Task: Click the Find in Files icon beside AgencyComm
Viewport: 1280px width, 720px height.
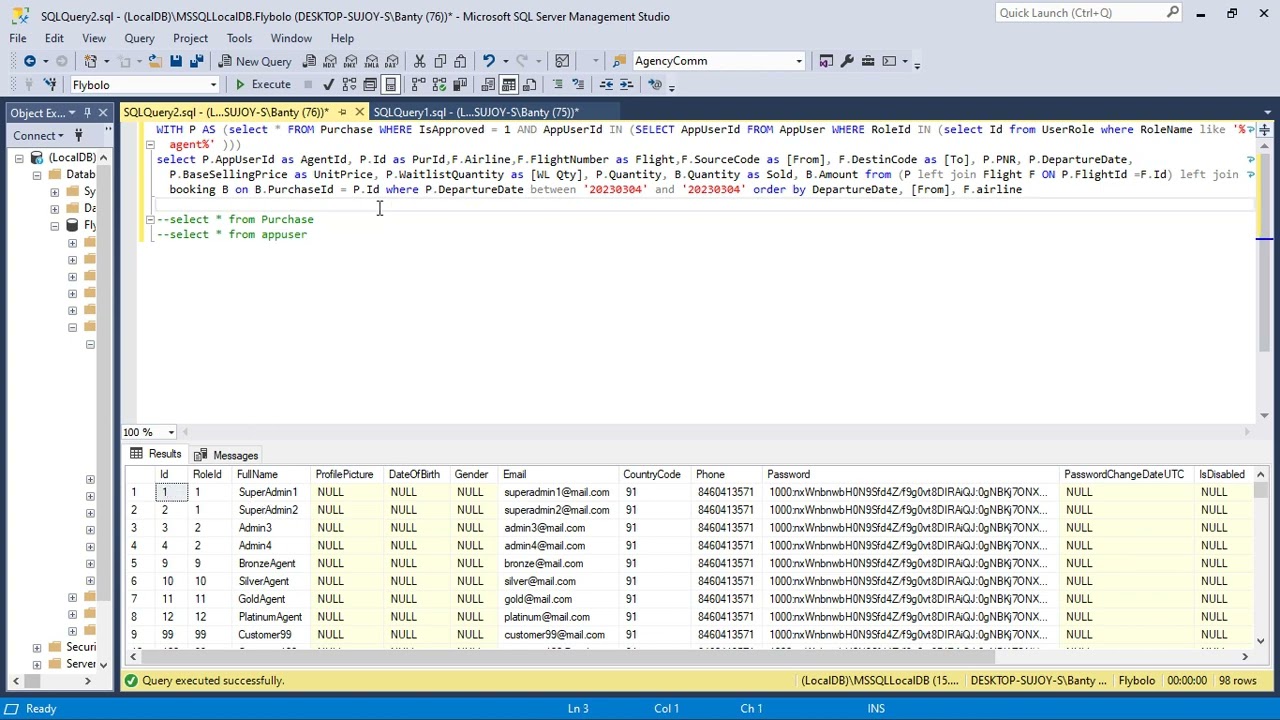Action: pos(619,61)
